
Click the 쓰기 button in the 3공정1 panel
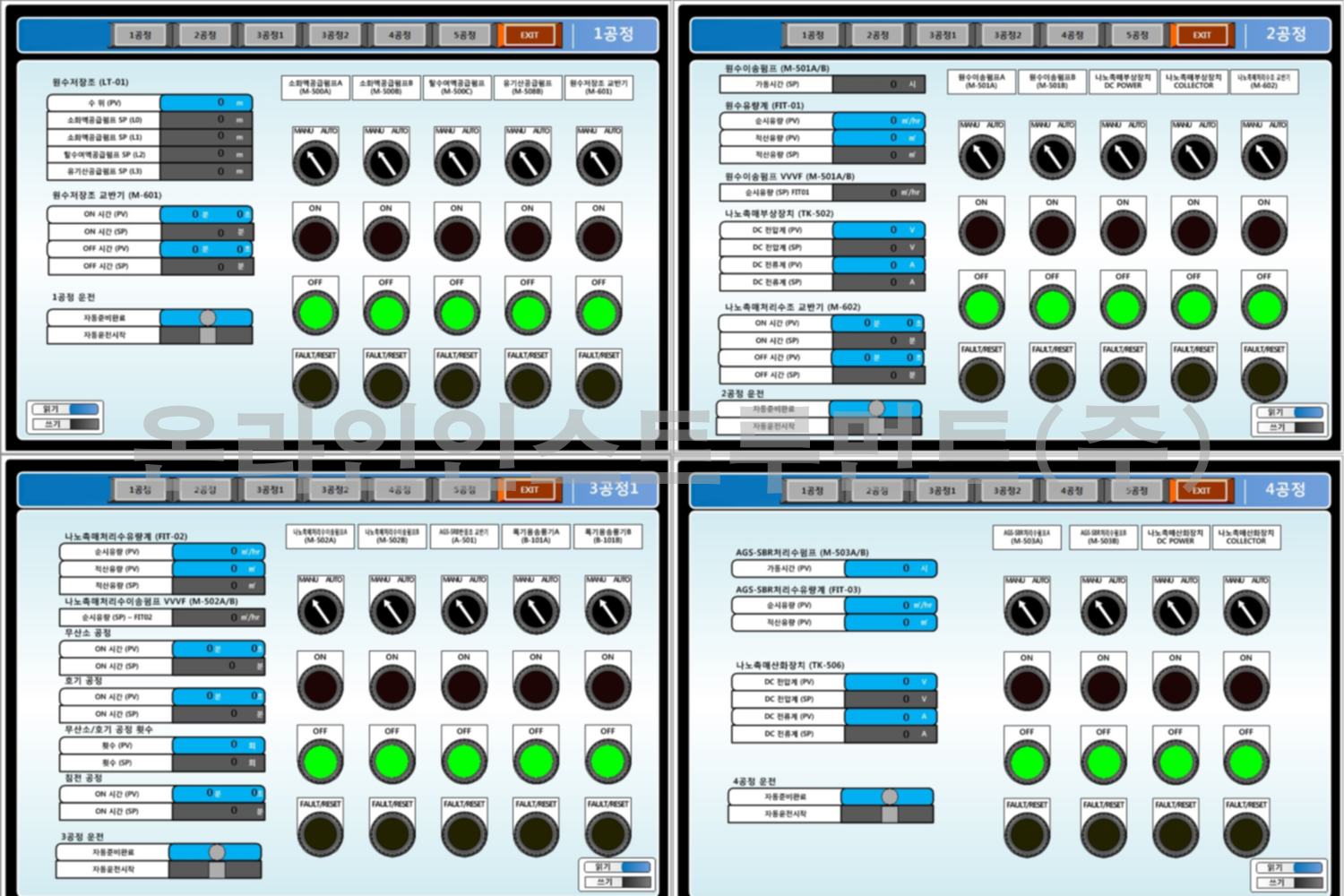tap(618, 882)
